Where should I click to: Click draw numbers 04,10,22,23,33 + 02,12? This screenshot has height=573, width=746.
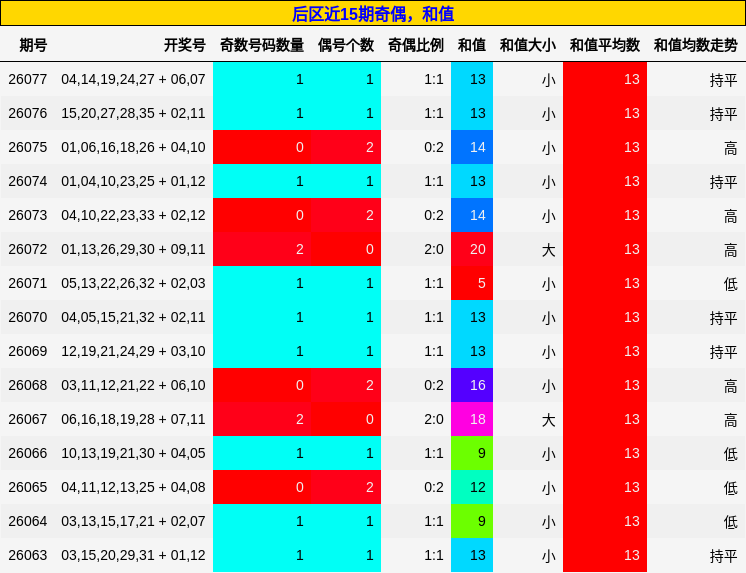[133, 215]
